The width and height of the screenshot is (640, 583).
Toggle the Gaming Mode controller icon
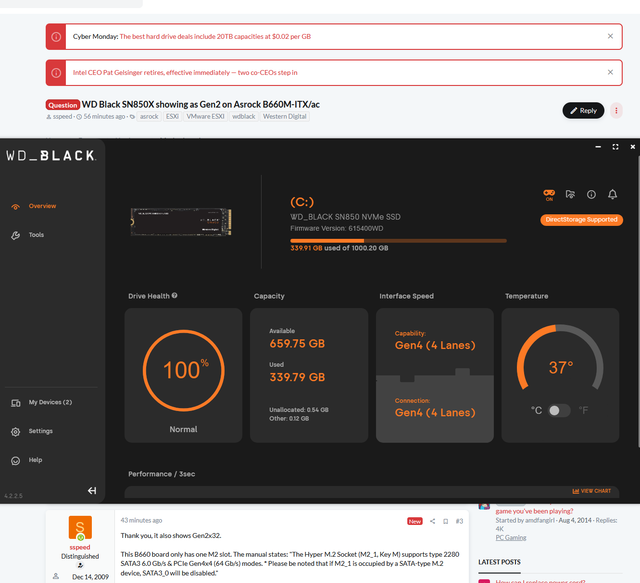(549, 195)
